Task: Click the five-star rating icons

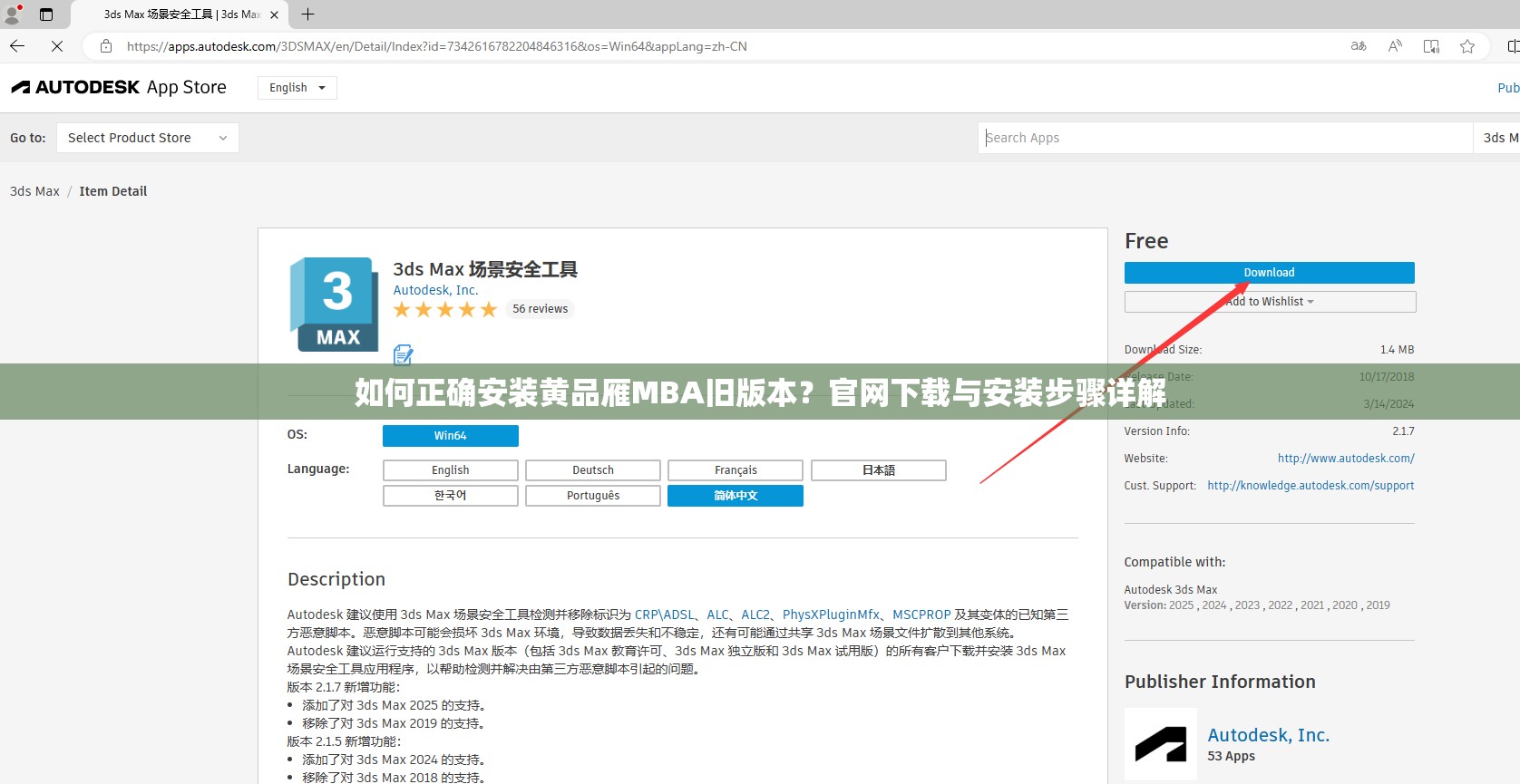Action: tap(445, 310)
